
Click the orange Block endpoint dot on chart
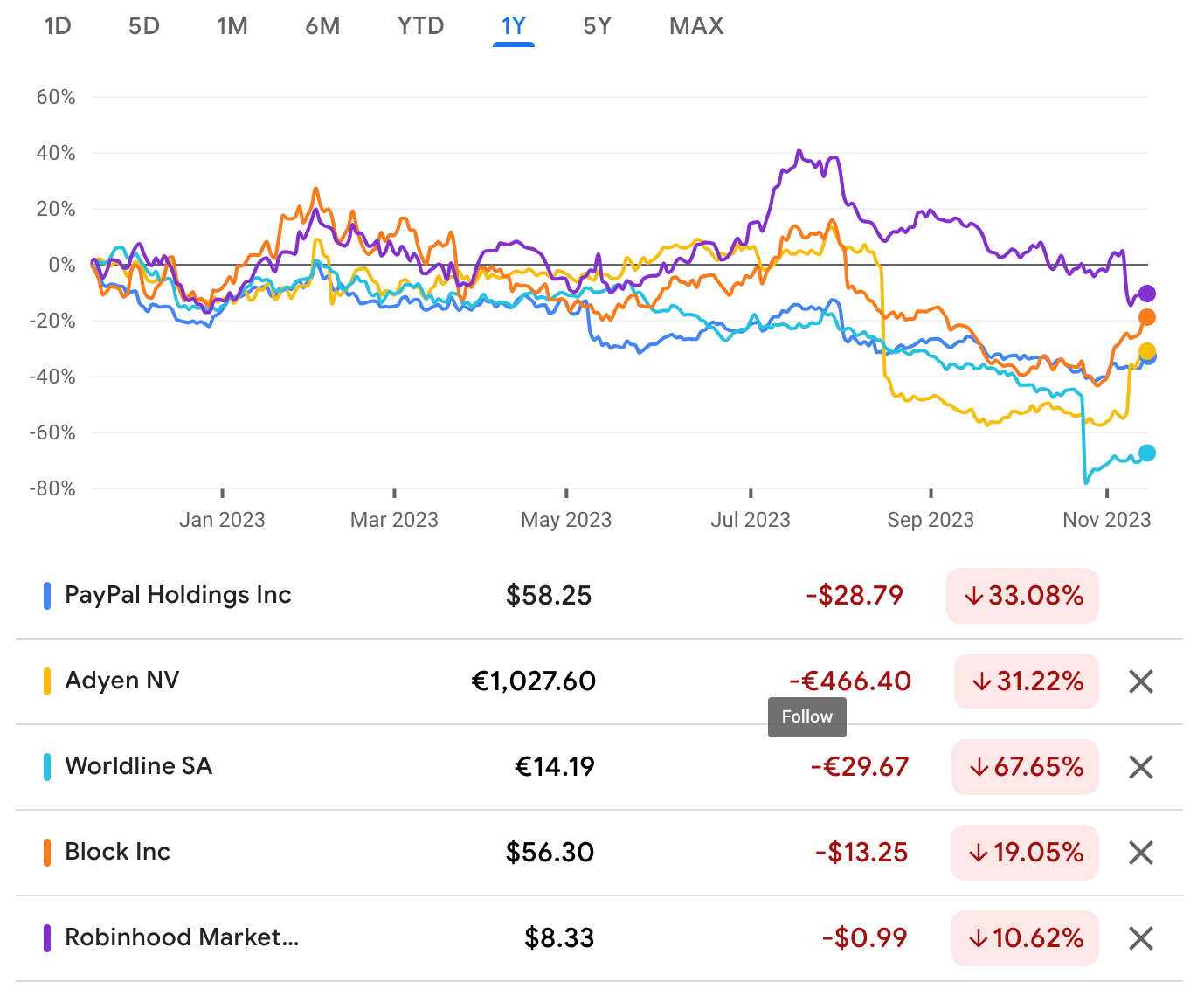coord(1147,317)
